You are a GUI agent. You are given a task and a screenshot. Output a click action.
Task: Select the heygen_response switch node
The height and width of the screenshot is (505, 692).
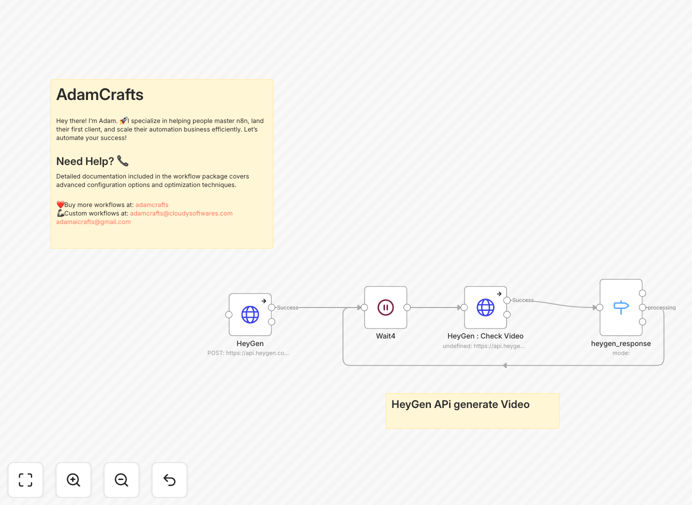coord(621,307)
